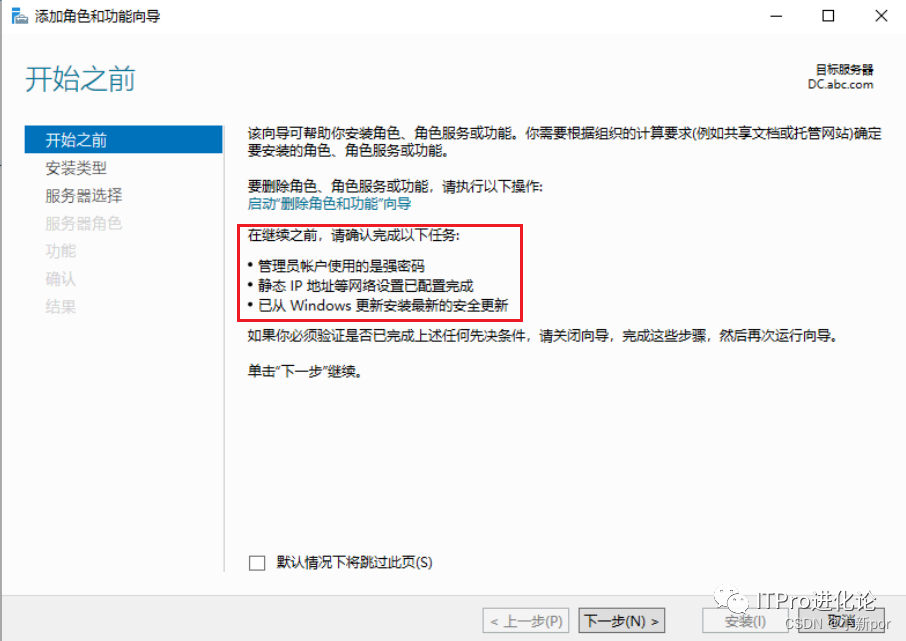Select the 开始之前 step in sidebar

coord(123,139)
